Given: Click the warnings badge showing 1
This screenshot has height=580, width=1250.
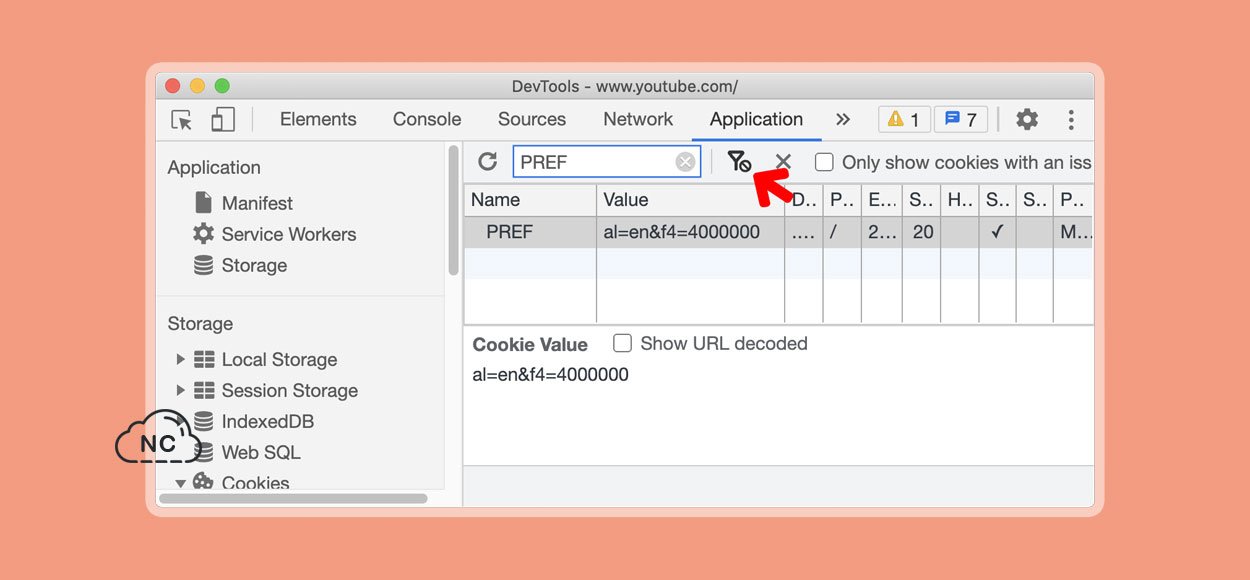Looking at the screenshot, I should [904, 120].
